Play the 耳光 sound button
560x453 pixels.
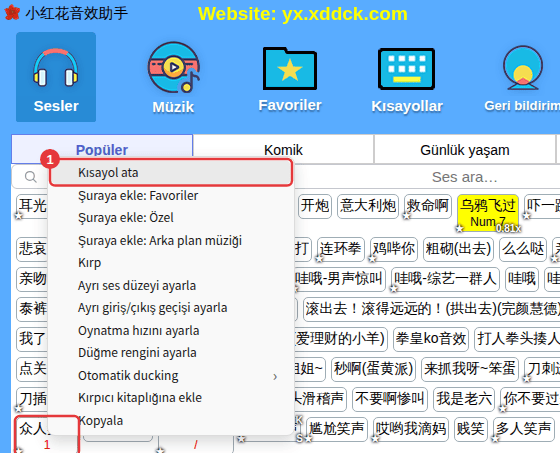(32, 206)
